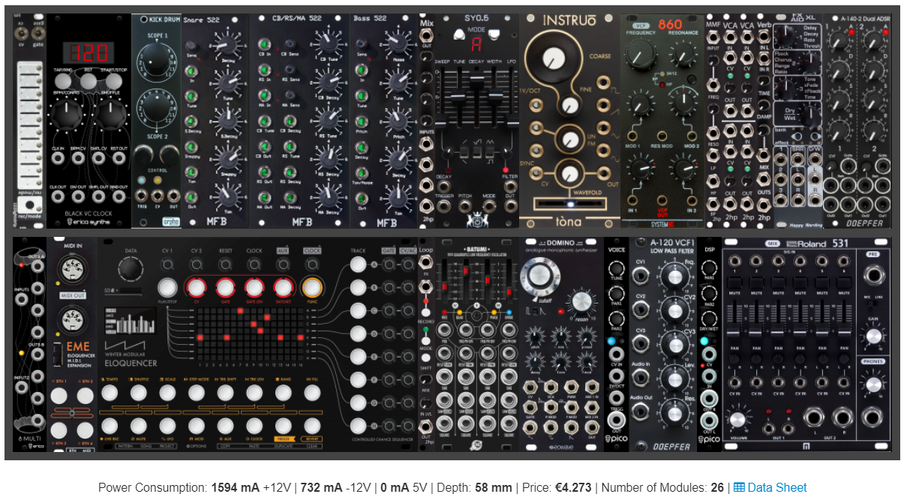Click the Domino large cutoff knob
The image size is (907, 500).
pos(540,275)
